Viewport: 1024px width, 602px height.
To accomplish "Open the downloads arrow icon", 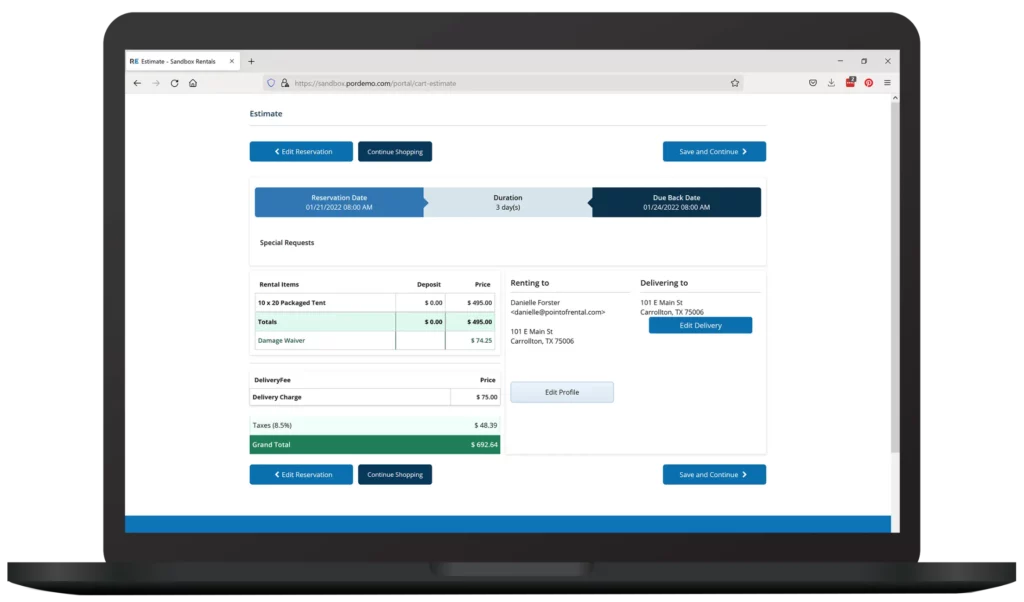I will click(x=831, y=83).
